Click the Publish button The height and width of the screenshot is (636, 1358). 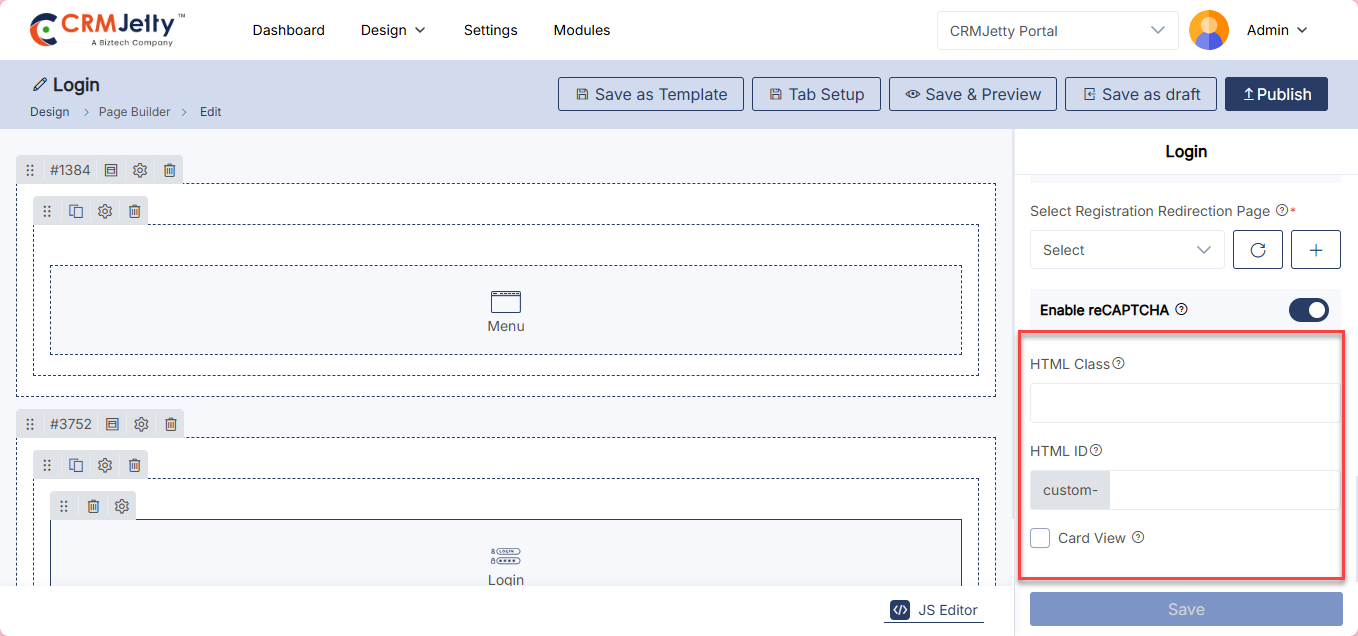[1276, 94]
